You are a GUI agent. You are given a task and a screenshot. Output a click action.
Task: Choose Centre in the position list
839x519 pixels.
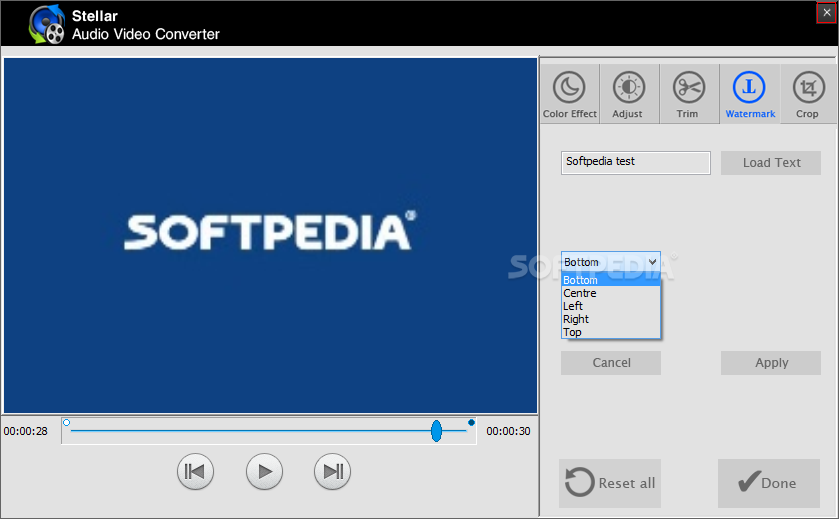tap(611, 293)
